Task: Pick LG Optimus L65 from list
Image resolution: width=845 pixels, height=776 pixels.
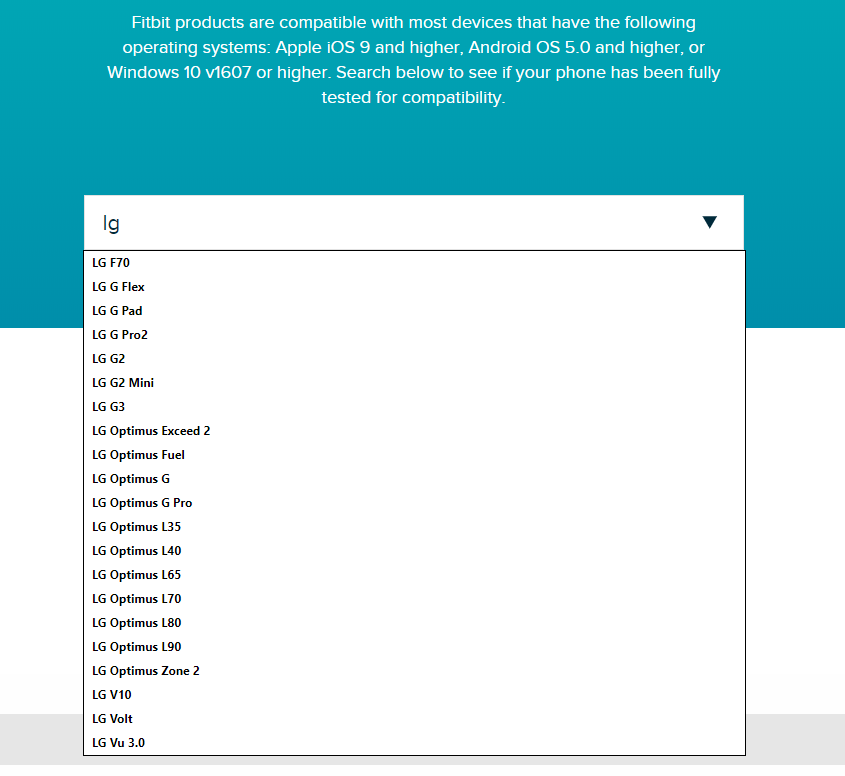Action: click(x=414, y=575)
